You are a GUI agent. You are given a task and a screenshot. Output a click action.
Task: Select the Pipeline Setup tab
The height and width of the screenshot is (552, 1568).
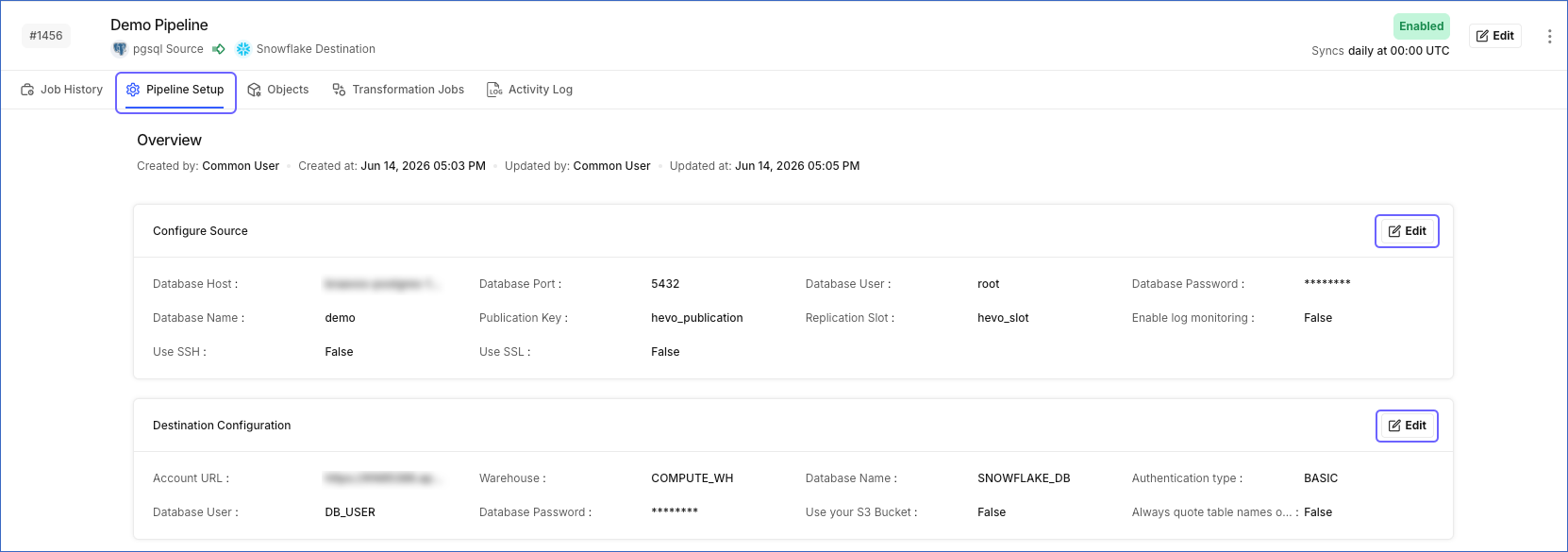[175, 90]
